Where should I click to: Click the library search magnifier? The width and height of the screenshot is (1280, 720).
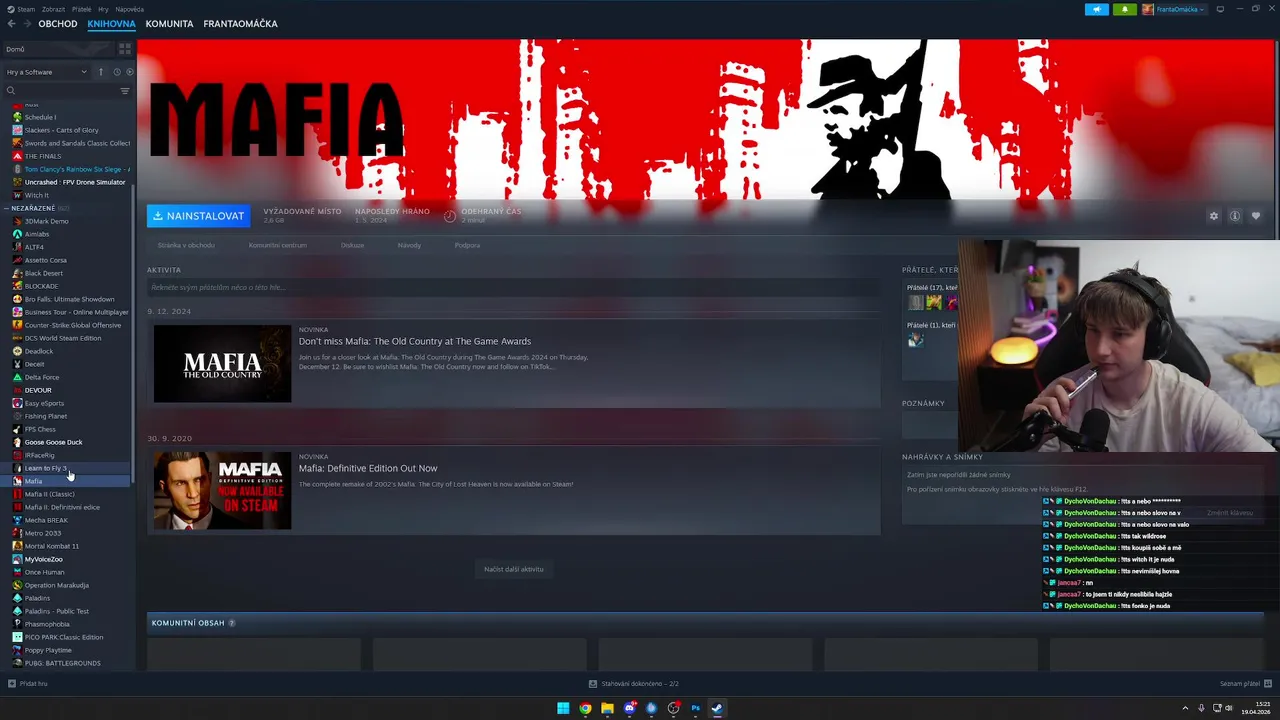(x=11, y=91)
